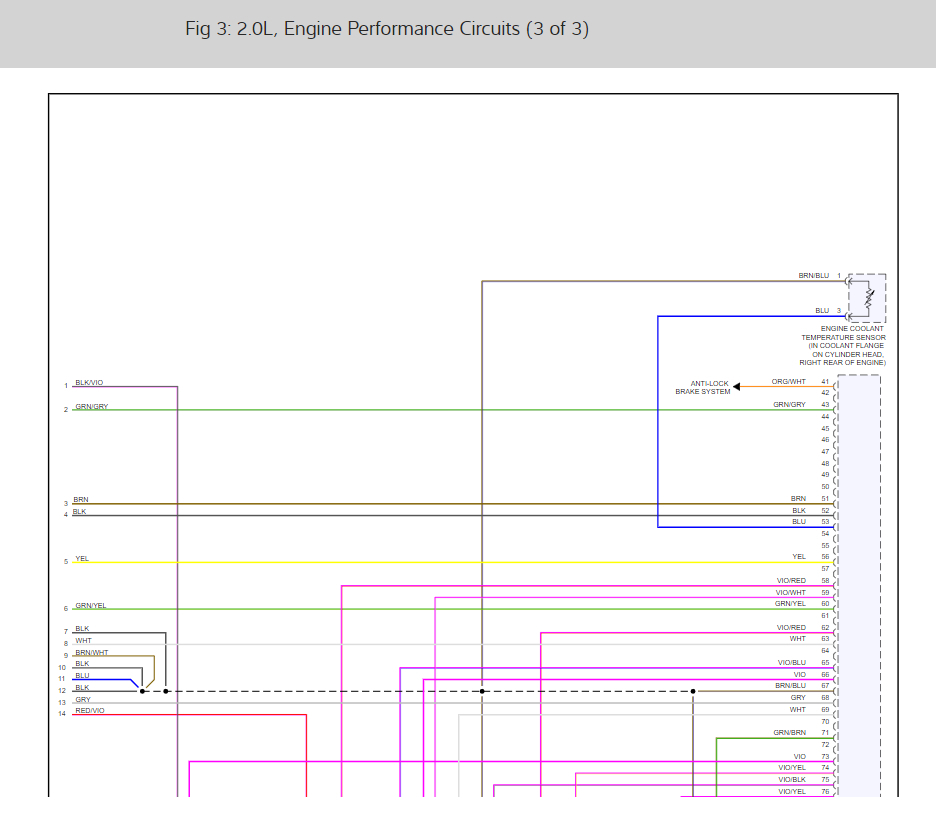936x826 pixels.
Task: Select the BLK/VIO label at left pin 1
Action: coord(89,382)
